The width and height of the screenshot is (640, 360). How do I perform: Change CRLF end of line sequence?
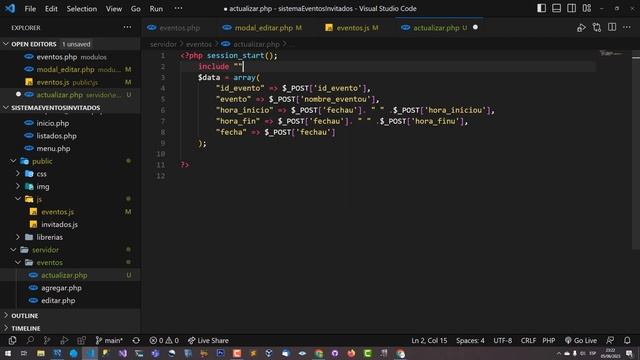click(528, 340)
